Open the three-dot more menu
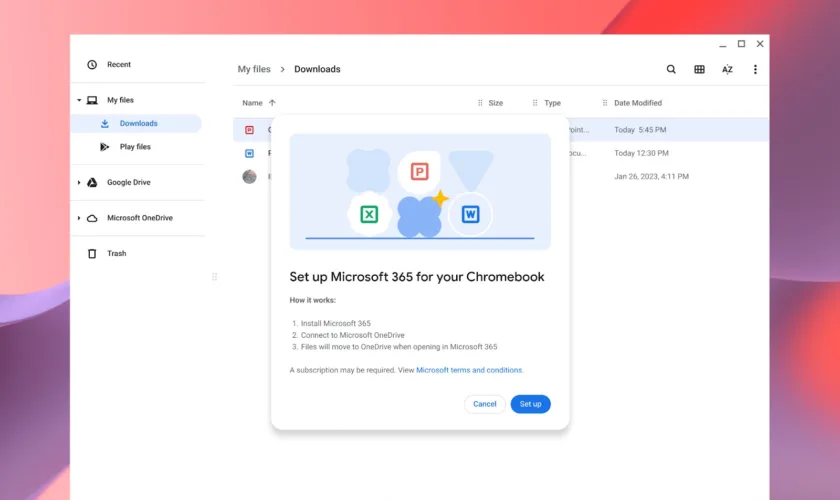The image size is (840, 500). coord(755,69)
